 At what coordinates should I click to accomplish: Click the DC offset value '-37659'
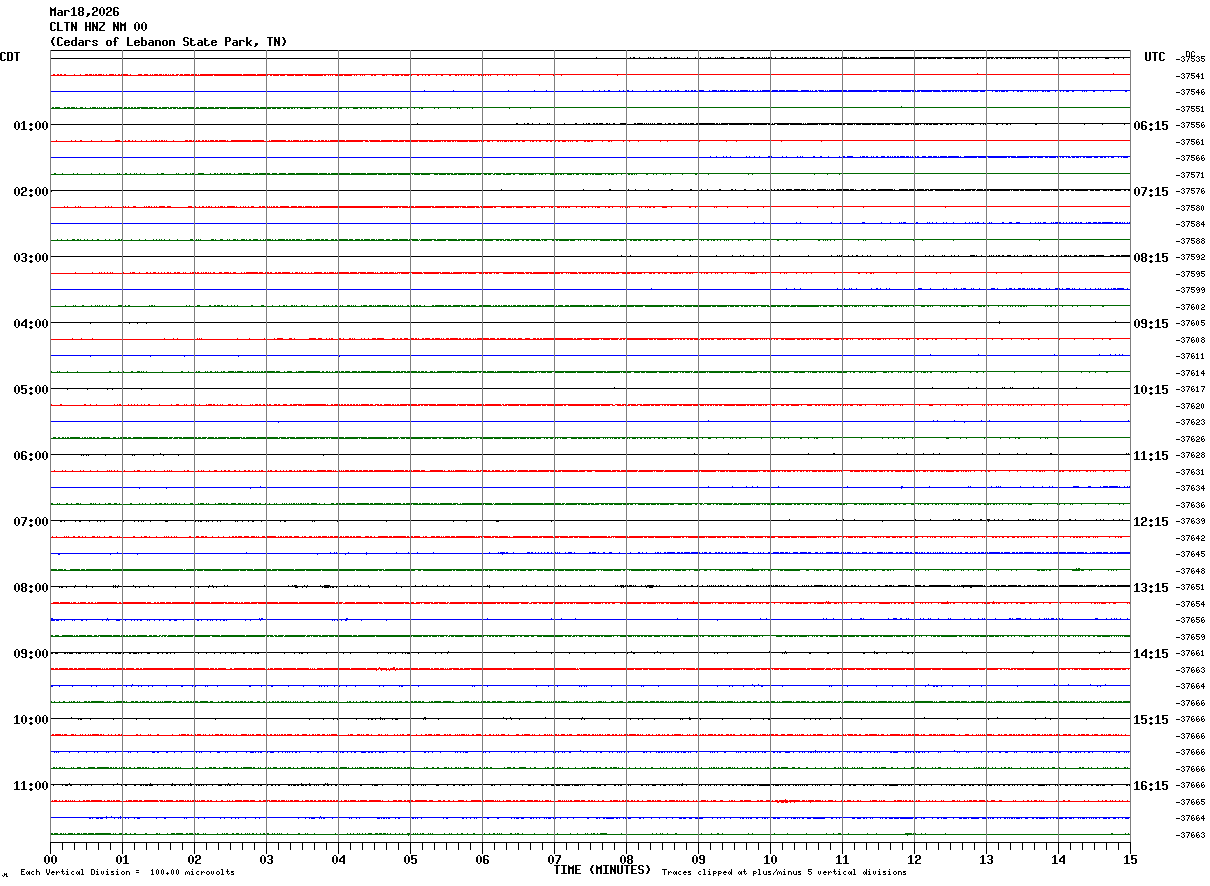1190,637
